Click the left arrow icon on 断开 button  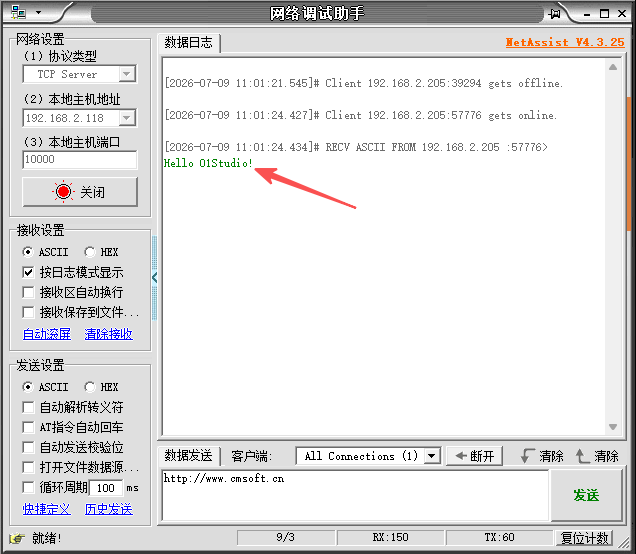[x=461, y=456]
